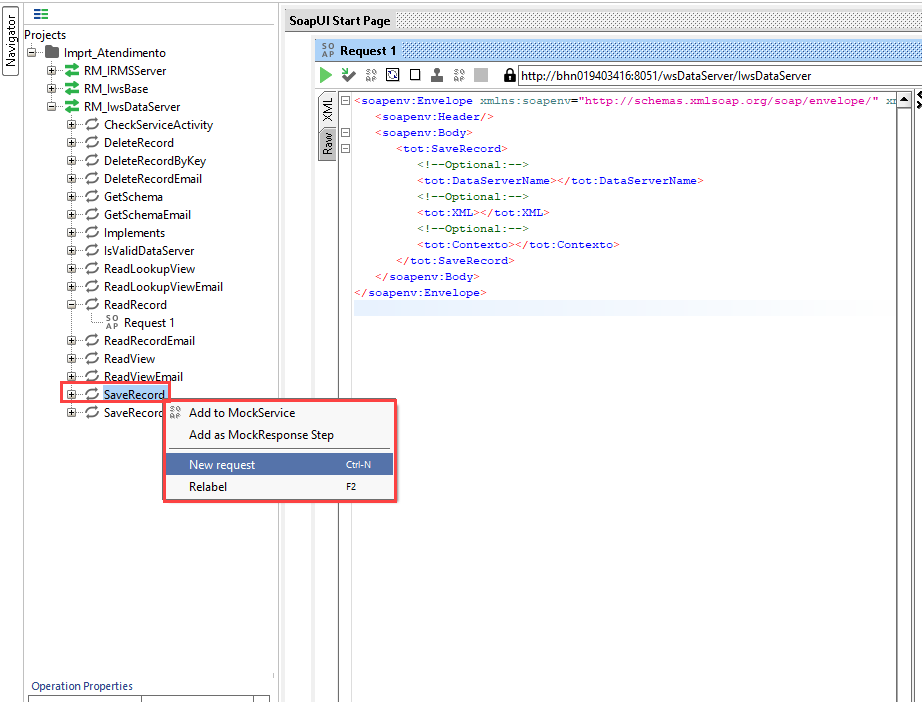Image resolution: width=922 pixels, height=702 pixels.
Task: Fold soapenv:Envelope element in XML editor
Action: (346, 101)
